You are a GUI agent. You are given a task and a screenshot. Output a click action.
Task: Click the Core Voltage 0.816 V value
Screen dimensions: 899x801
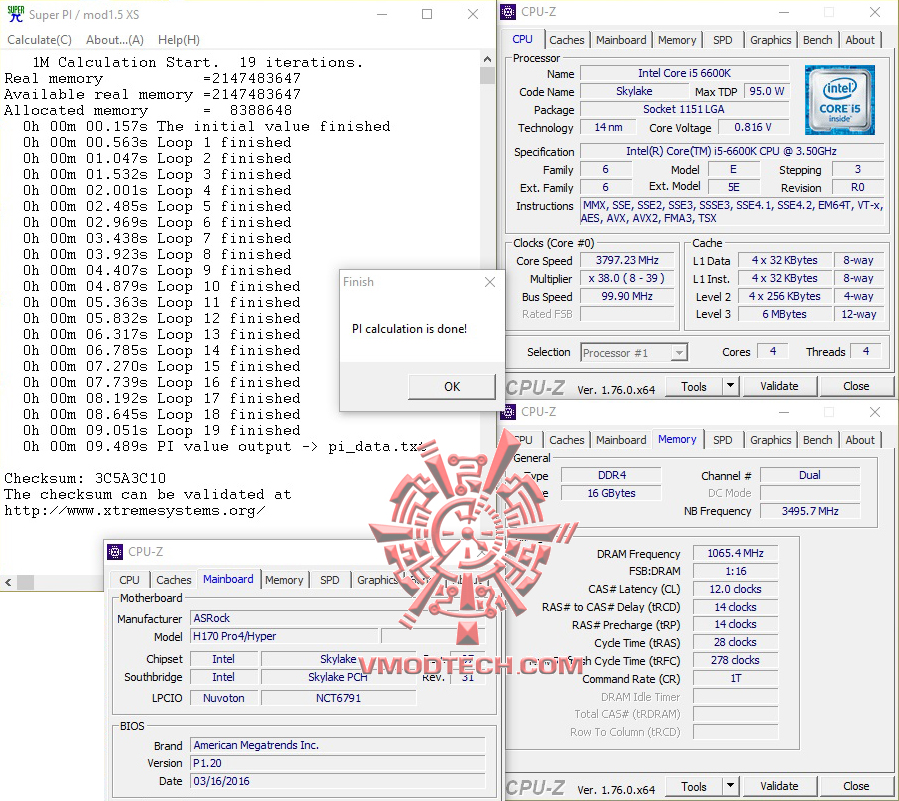pos(753,127)
